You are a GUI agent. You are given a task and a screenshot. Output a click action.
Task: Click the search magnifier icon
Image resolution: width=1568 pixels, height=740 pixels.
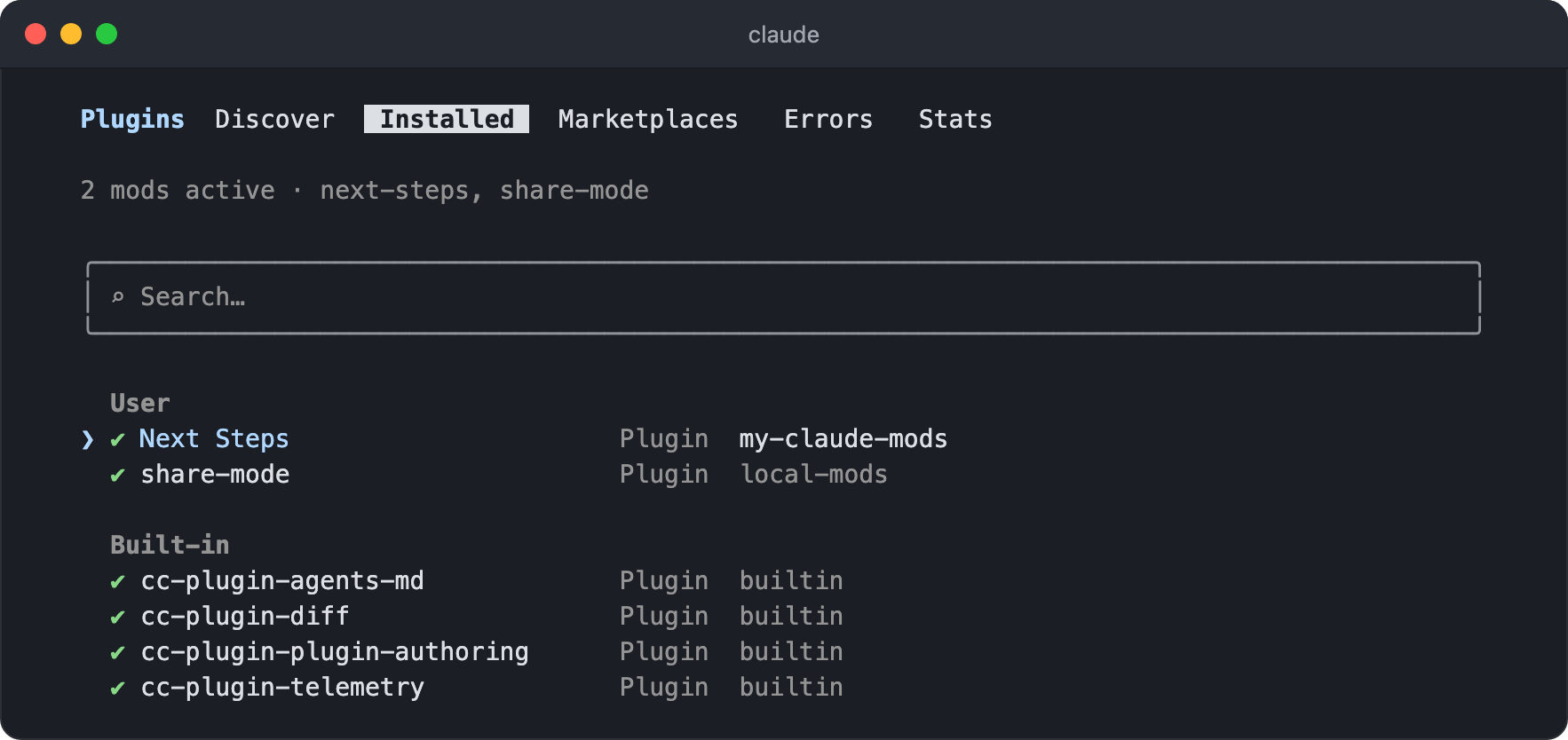(x=117, y=297)
